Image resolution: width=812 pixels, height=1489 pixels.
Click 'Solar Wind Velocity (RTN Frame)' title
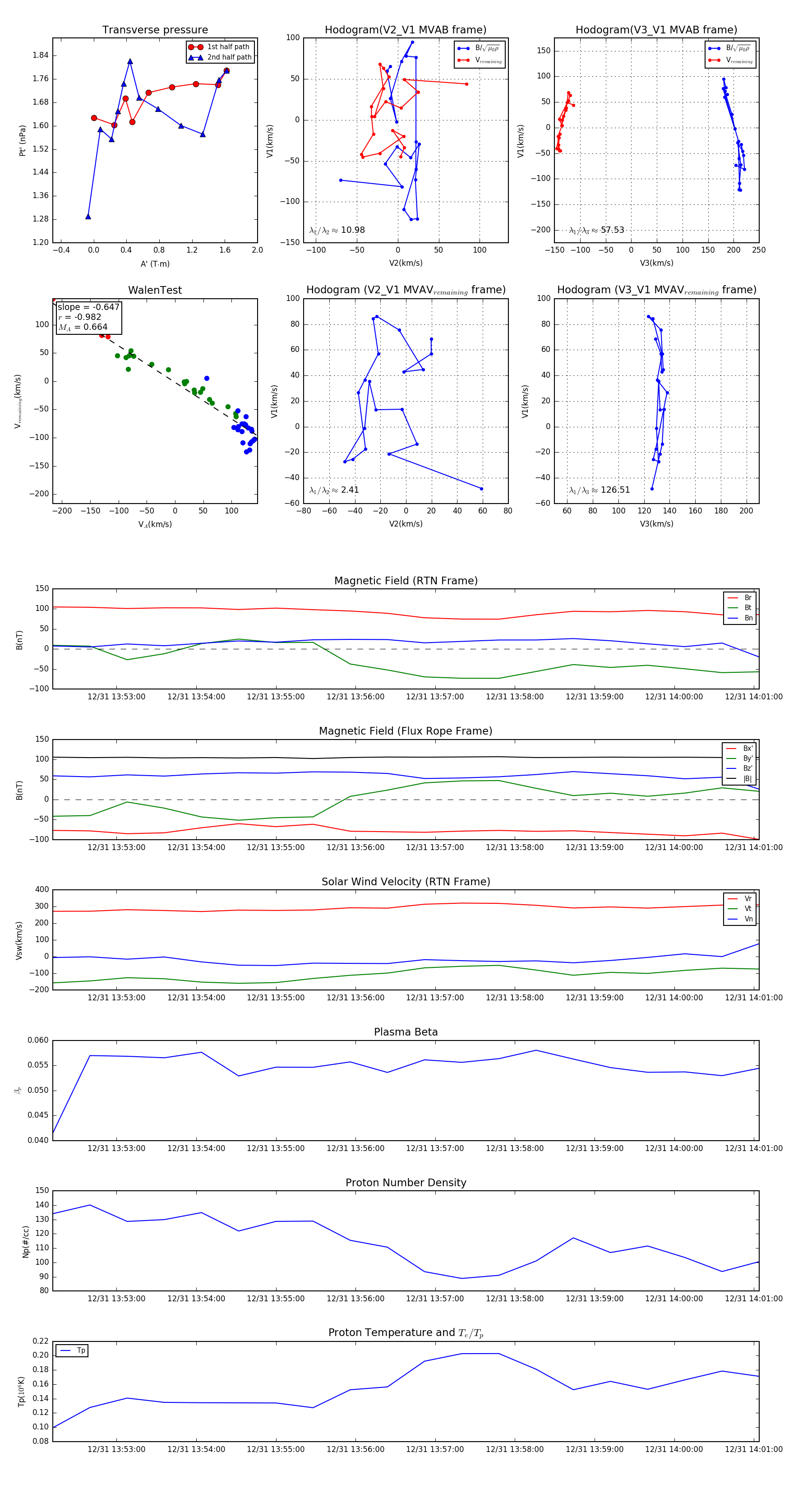406,882
